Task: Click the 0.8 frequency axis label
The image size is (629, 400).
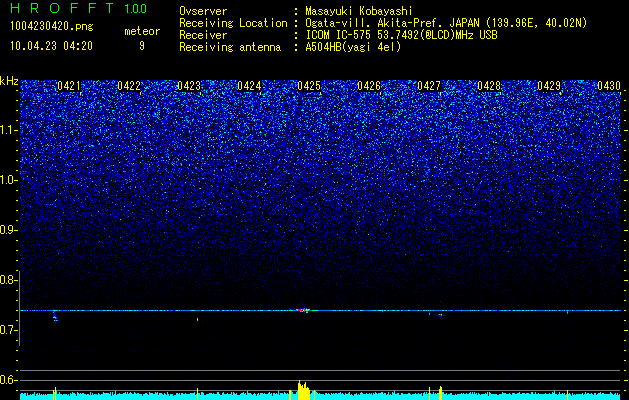Action: click(x=8, y=280)
